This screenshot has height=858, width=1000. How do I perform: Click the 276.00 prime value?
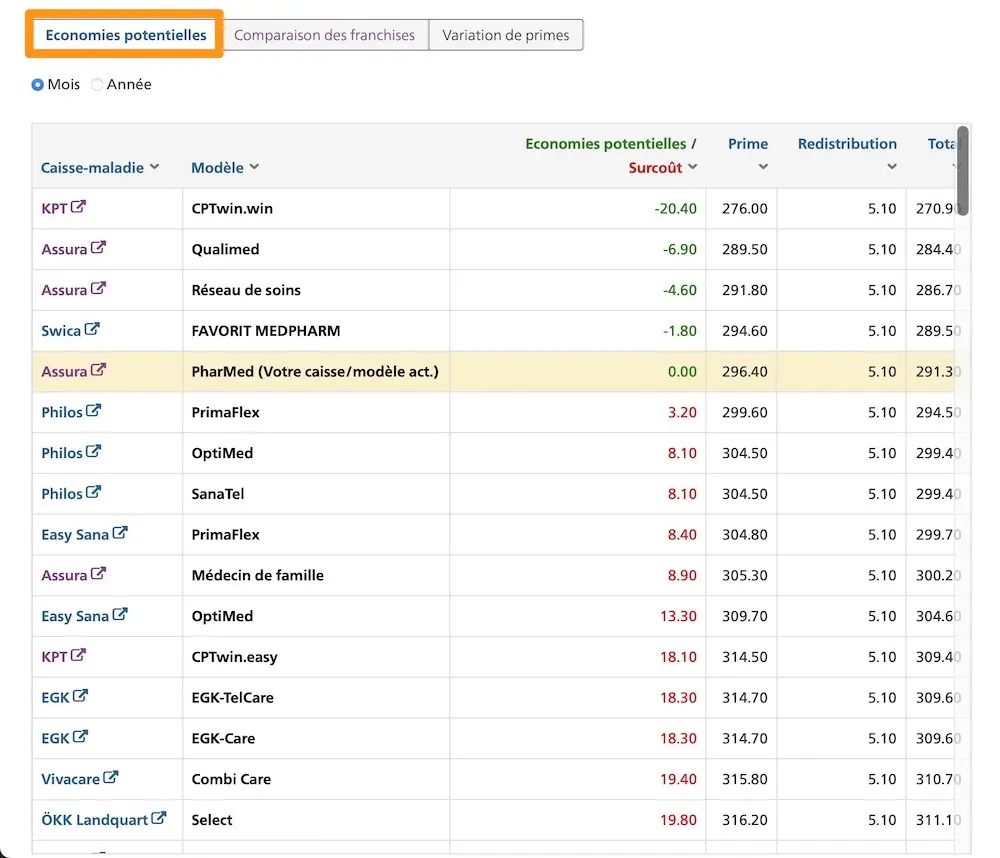click(744, 209)
